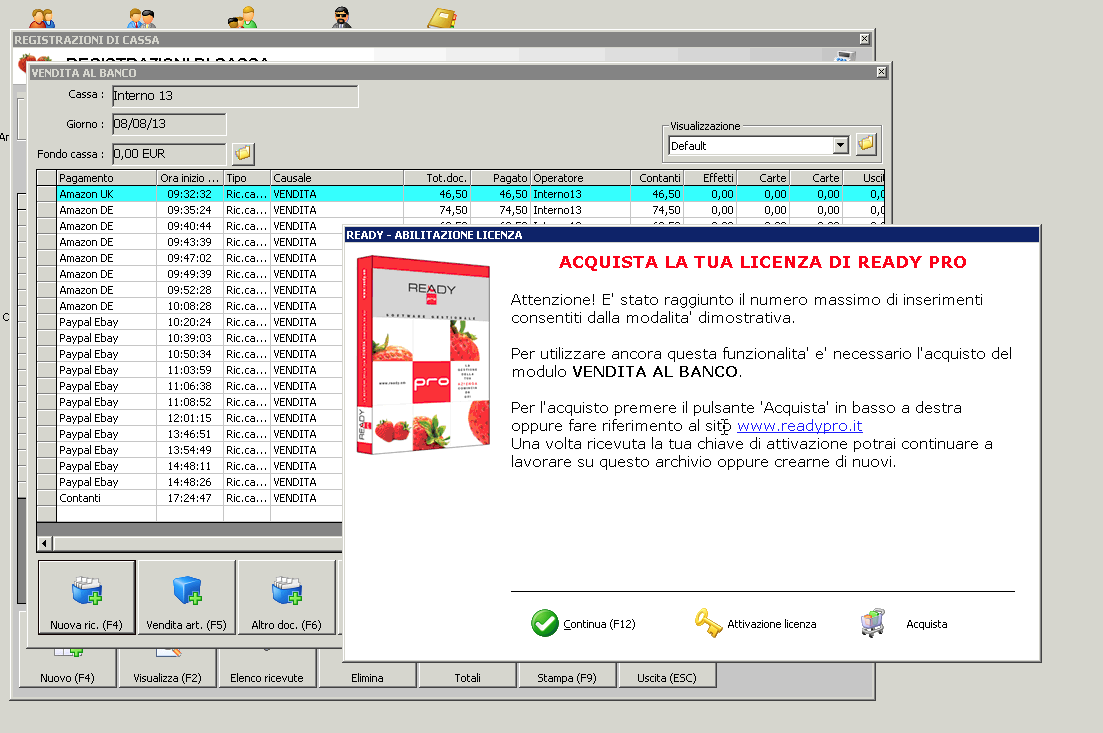Click the Giorno field 08/08/13
The height and width of the screenshot is (733, 1103).
coord(169,124)
